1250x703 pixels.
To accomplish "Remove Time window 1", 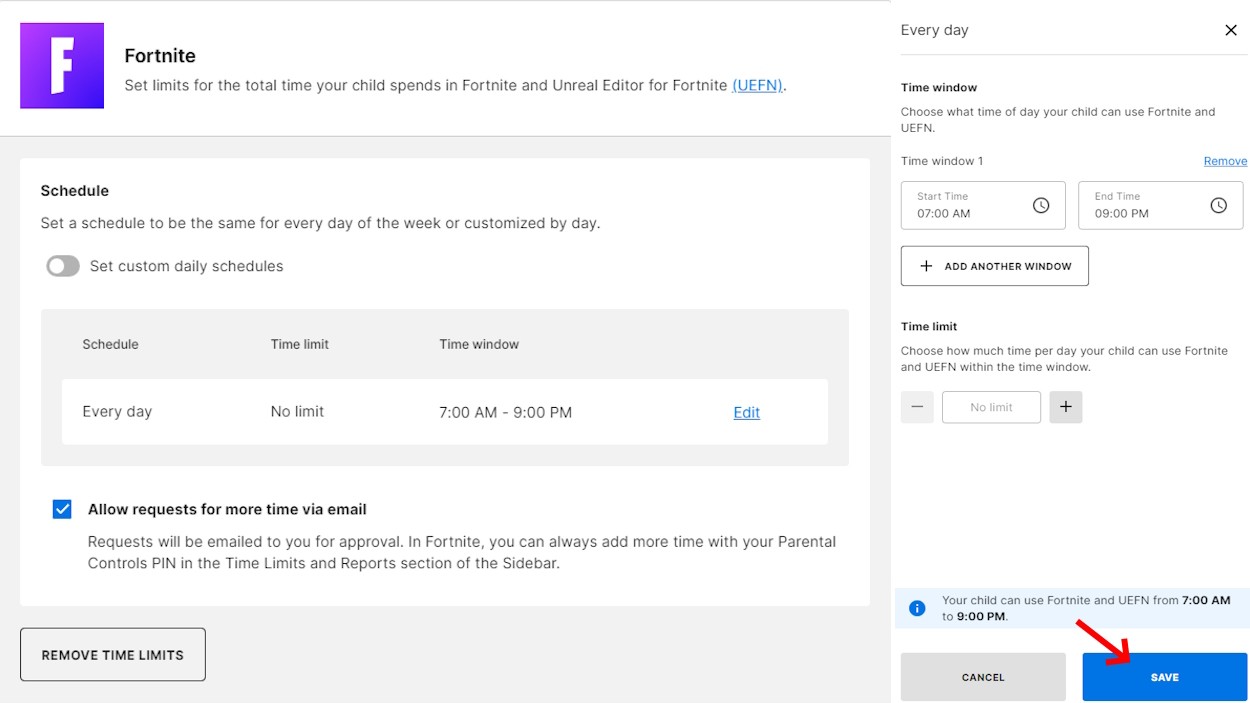I will [x=1225, y=161].
